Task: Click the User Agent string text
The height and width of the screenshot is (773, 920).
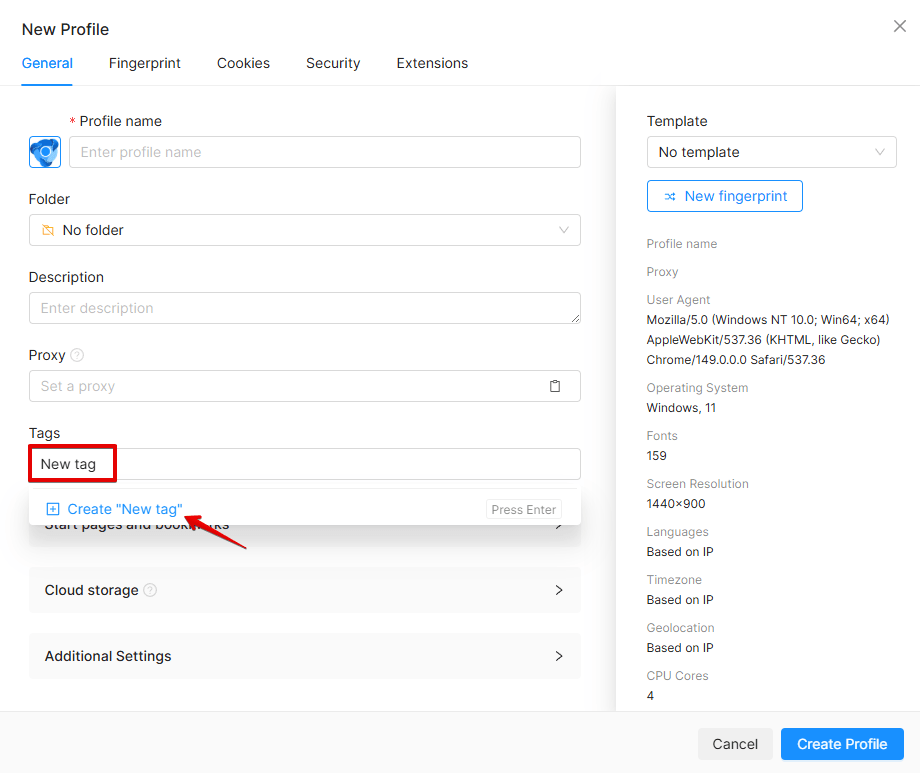Action: pyautogui.click(x=767, y=340)
